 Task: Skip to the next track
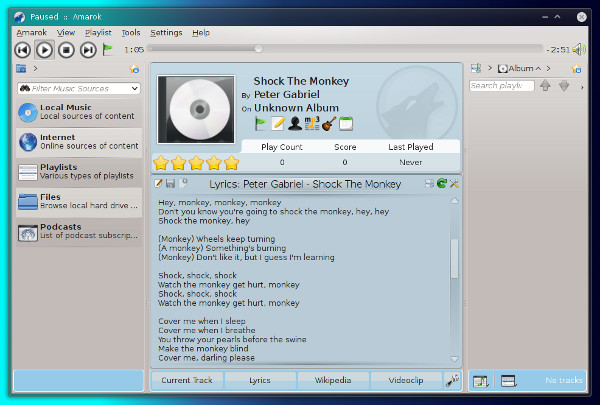[x=88, y=49]
